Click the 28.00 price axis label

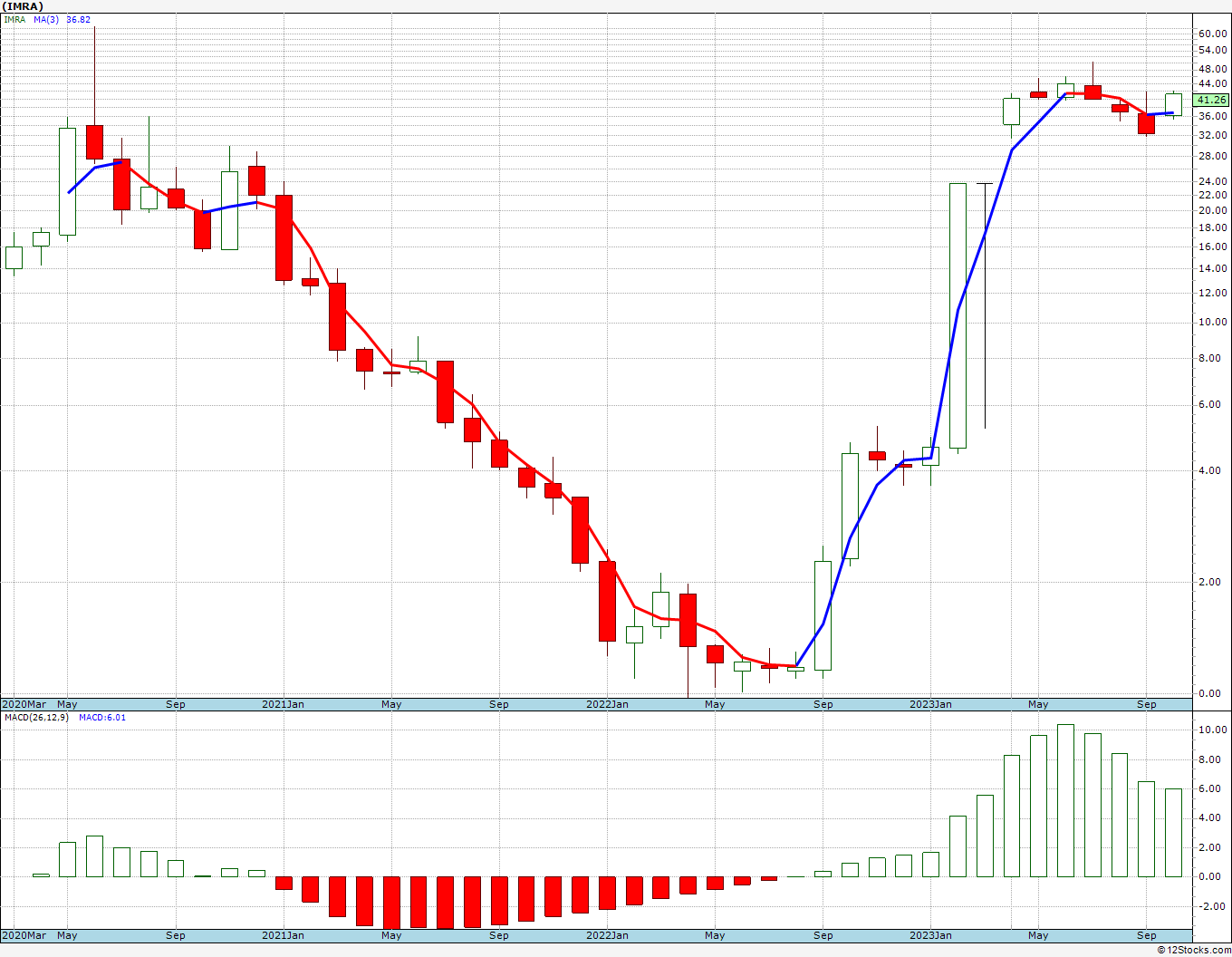coord(1212,156)
